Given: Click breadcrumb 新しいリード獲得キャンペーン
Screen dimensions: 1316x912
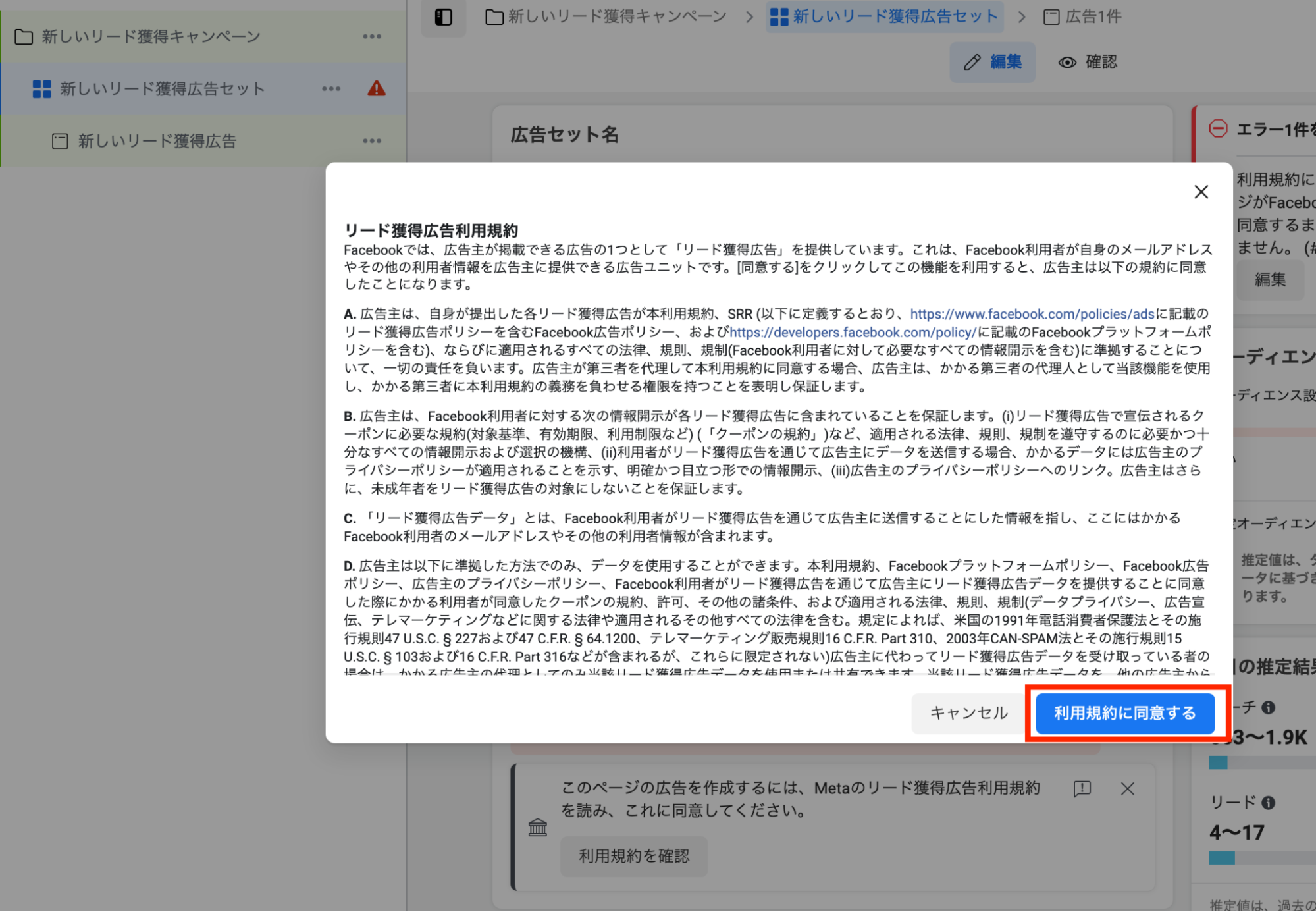Looking at the screenshot, I should pos(606,16).
